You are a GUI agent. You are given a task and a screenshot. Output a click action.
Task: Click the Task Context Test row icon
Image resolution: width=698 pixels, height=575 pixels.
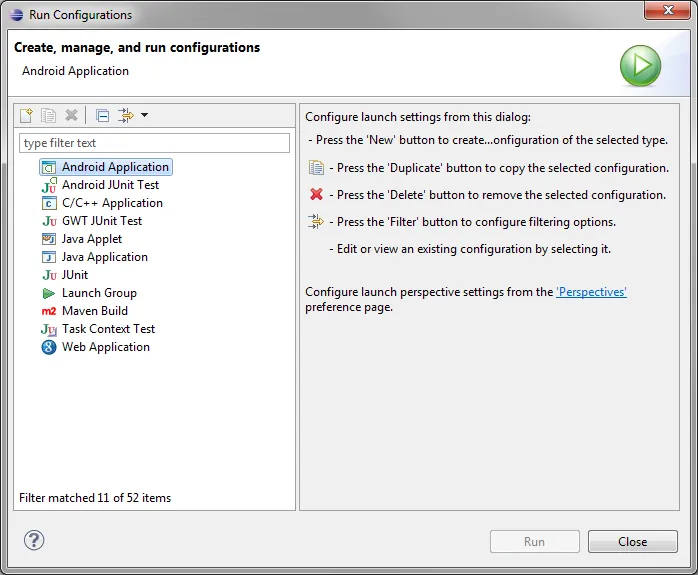49,329
